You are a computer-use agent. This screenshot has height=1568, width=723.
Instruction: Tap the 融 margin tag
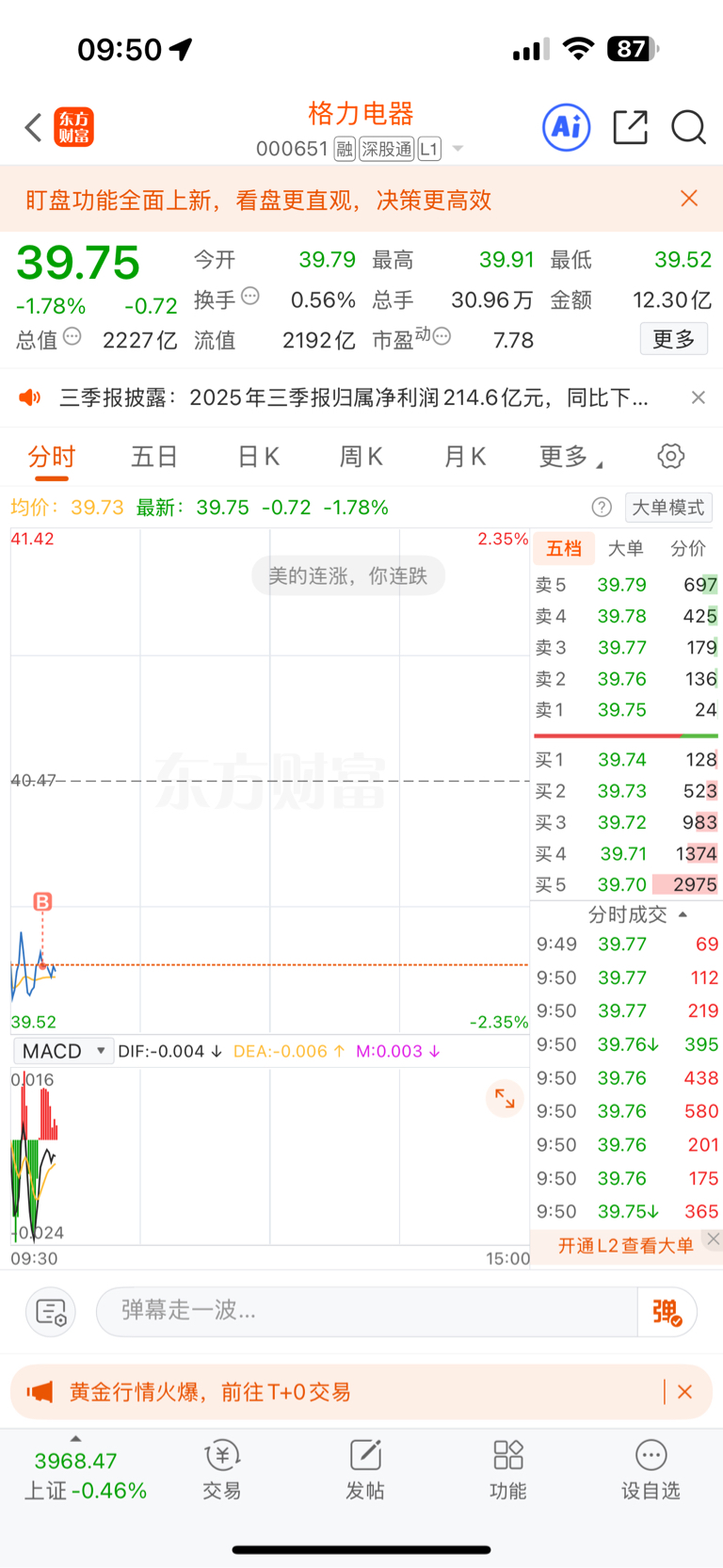345,149
